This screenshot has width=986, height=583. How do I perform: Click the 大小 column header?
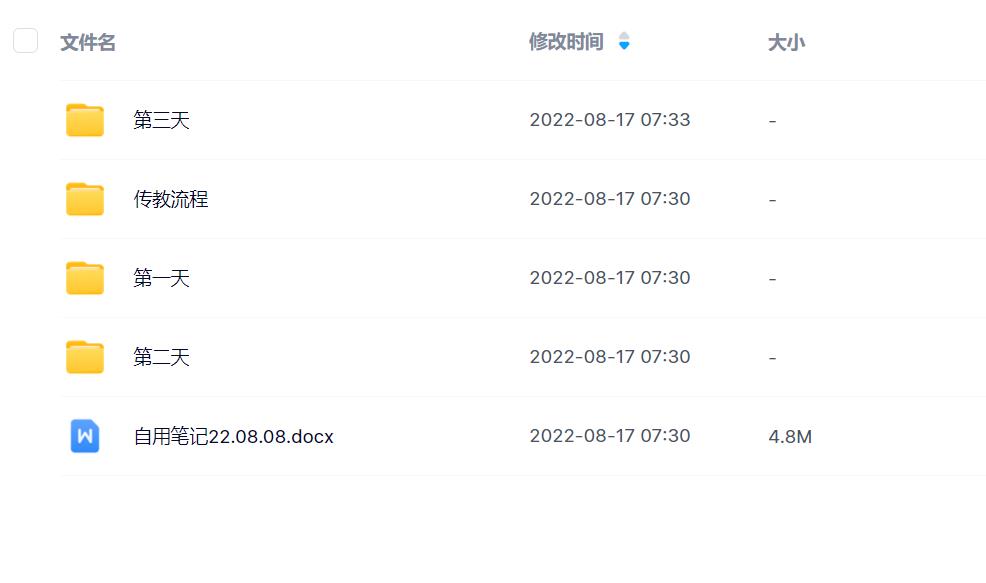[786, 42]
